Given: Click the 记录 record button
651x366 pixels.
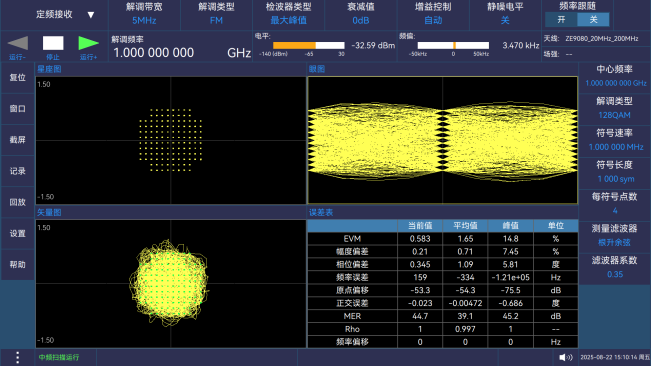Looking at the screenshot, I should click(x=17, y=171).
